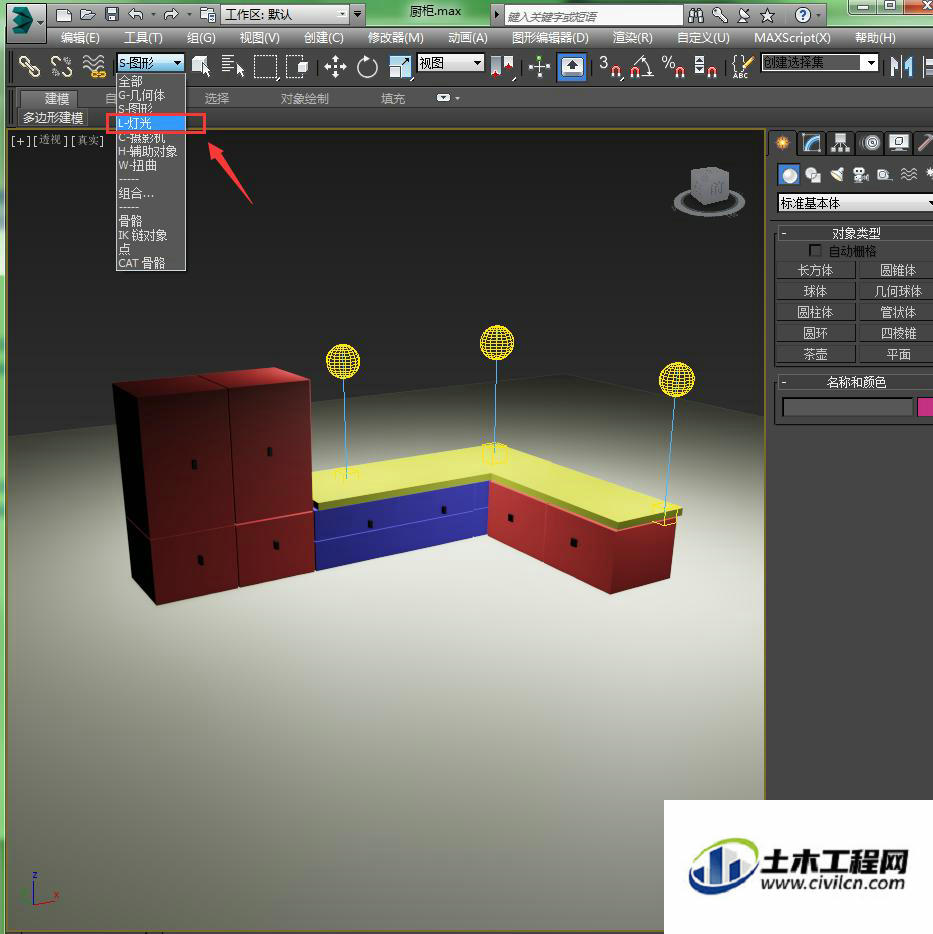The image size is (933, 934).
Task: Toggle Angle Snap icon
Action: coord(642,66)
